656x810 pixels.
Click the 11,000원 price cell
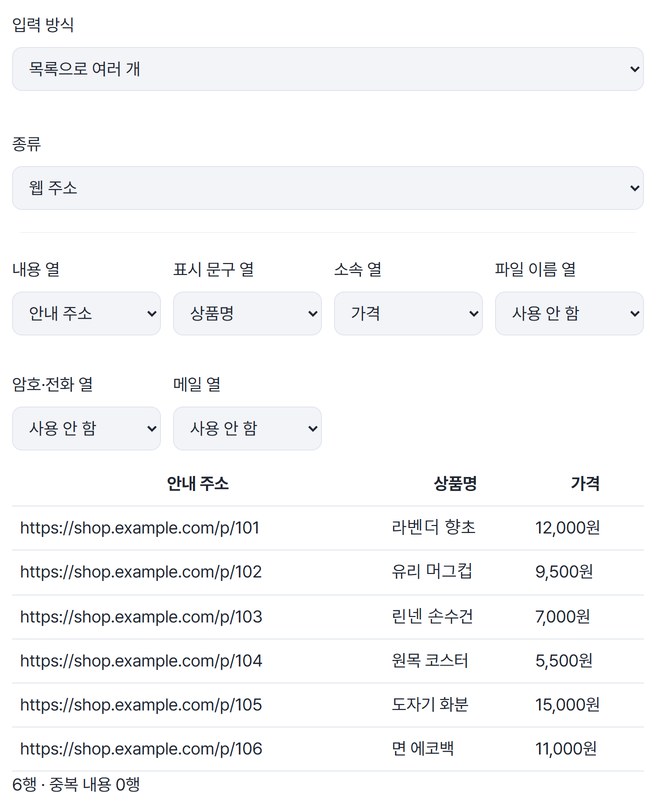566,749
